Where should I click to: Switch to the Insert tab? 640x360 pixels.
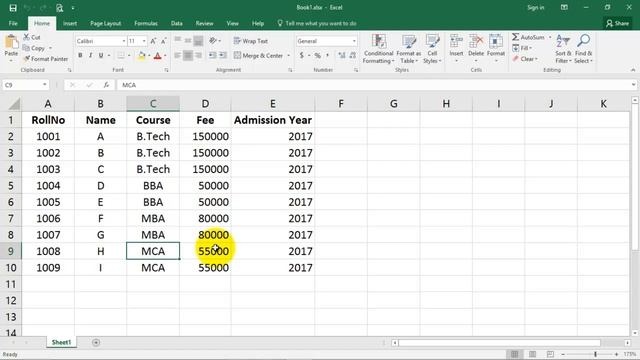click(x=70, y=23)
